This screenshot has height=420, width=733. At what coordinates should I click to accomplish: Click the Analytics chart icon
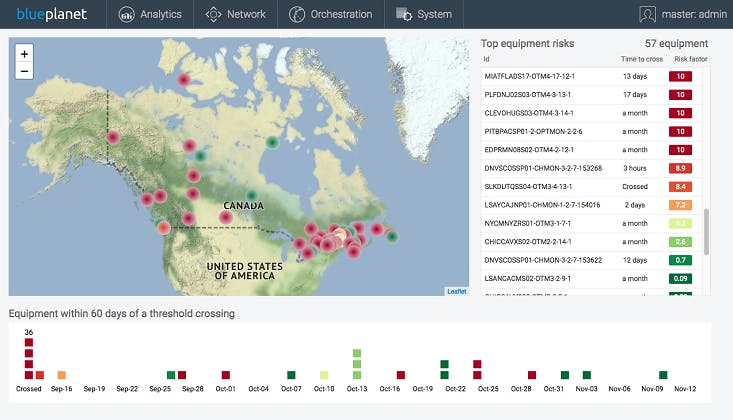[126, 14]
